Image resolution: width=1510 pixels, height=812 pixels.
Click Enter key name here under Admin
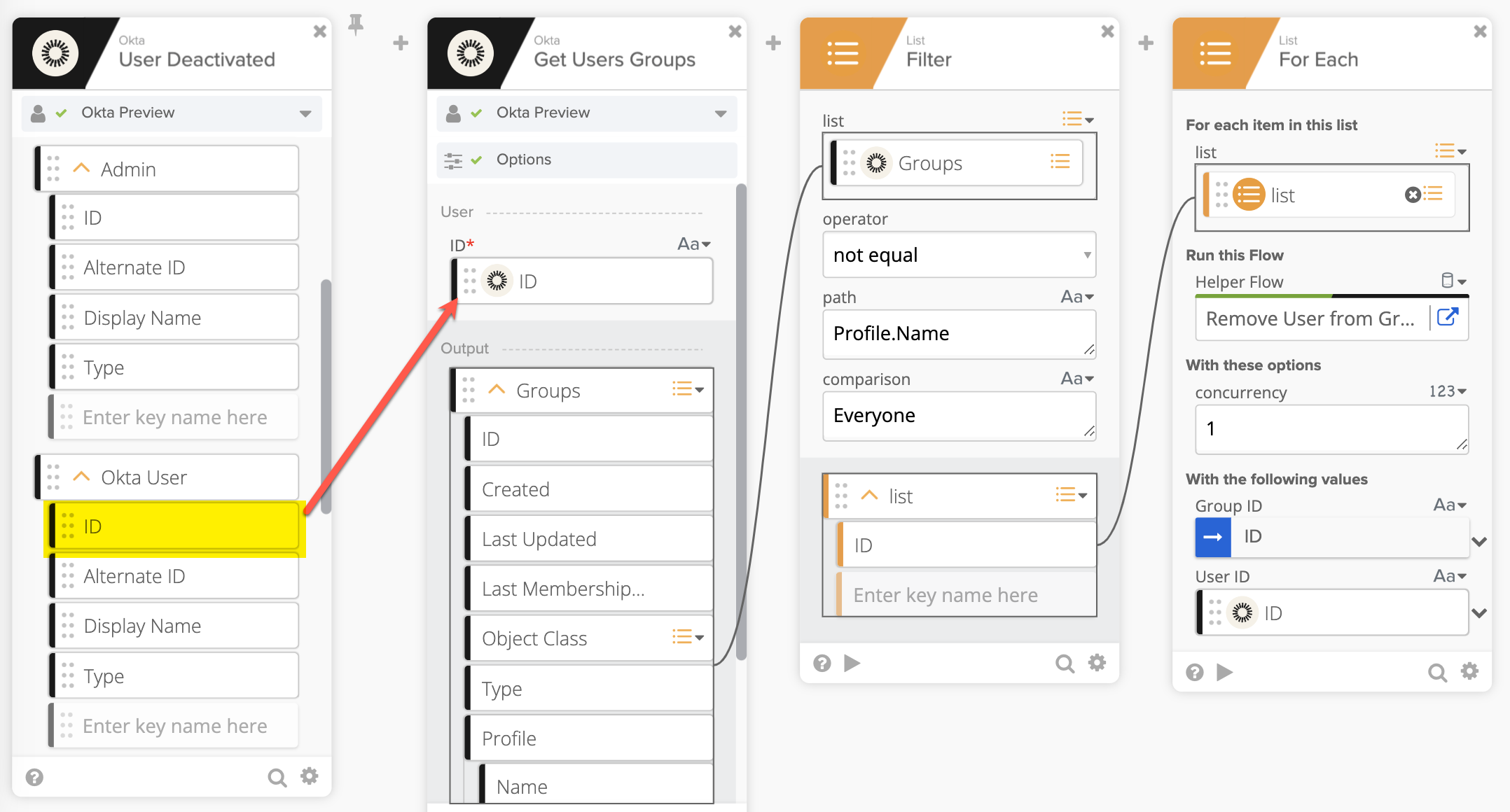(x=174, y=417)
